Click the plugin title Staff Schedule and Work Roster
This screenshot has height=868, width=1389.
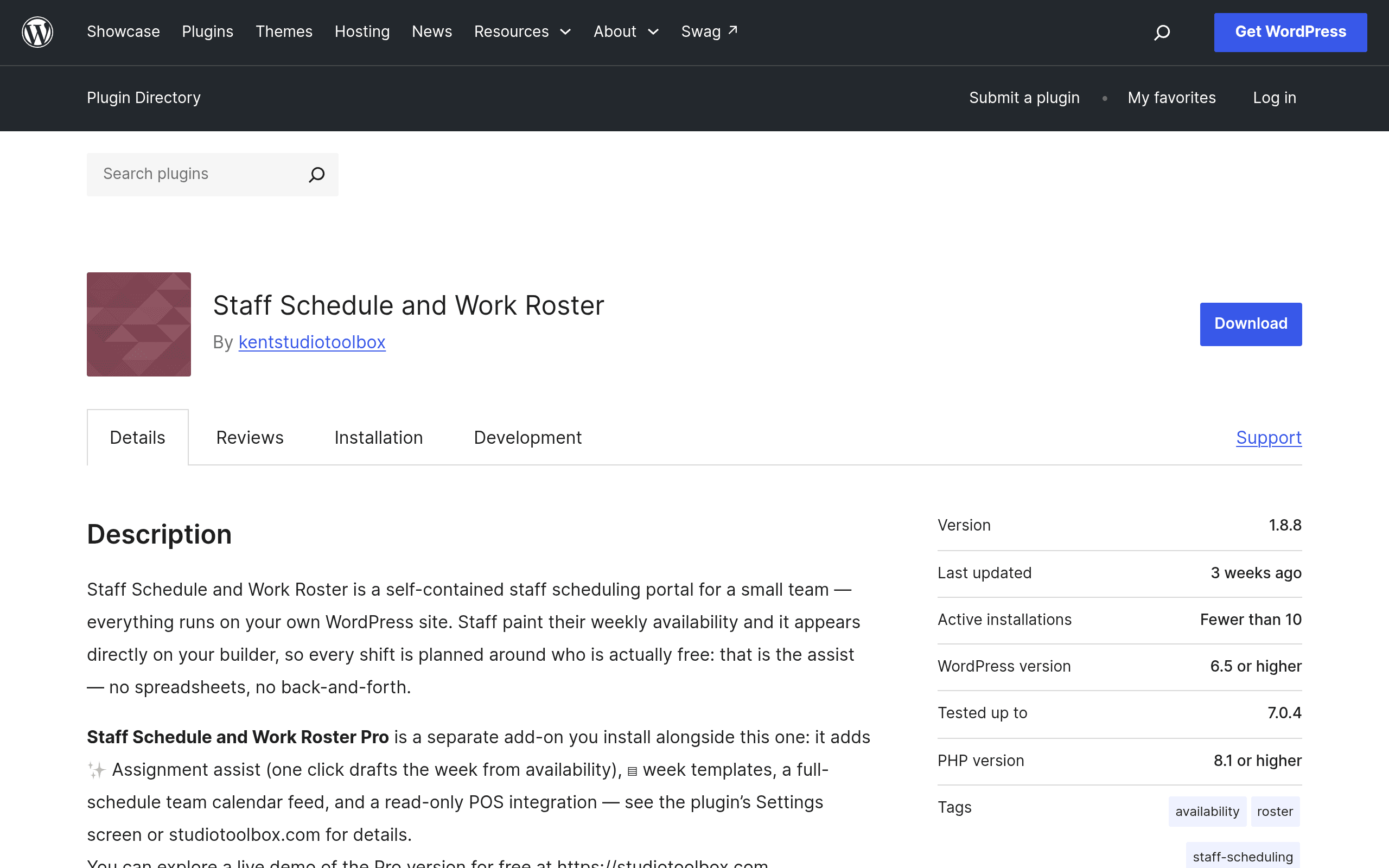point(409,305)
